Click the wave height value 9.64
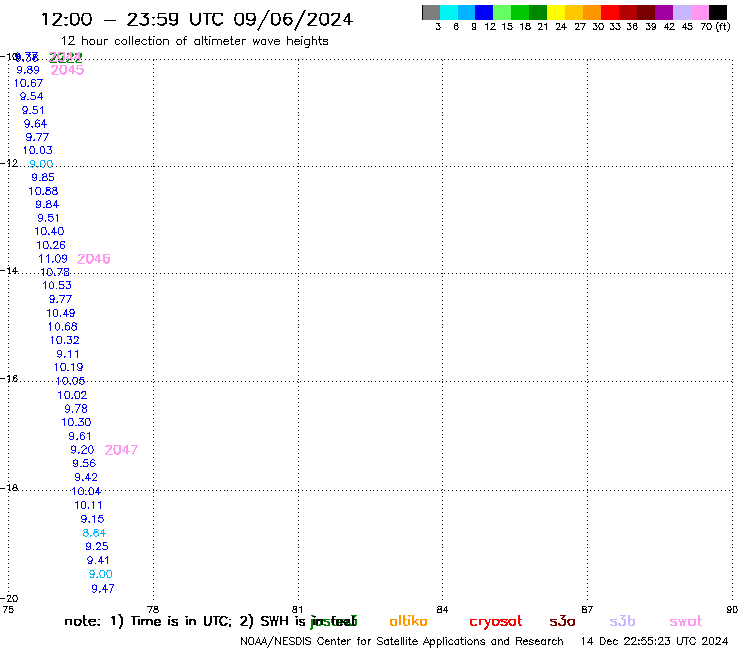This screenshot has height=650, width=740. click(35, 124)
